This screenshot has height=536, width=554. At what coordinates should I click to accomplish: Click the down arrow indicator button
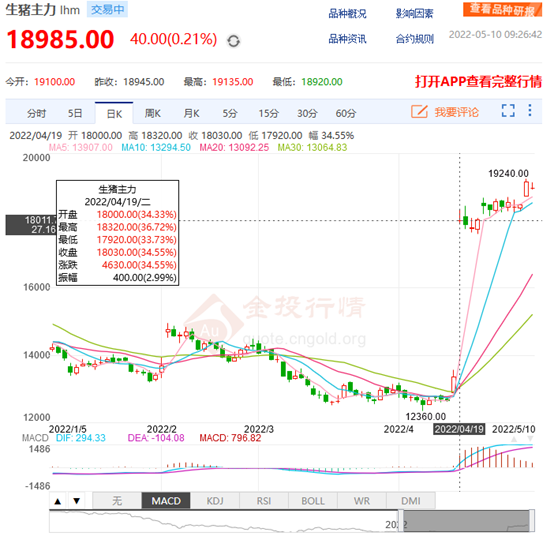coord(77,501)
